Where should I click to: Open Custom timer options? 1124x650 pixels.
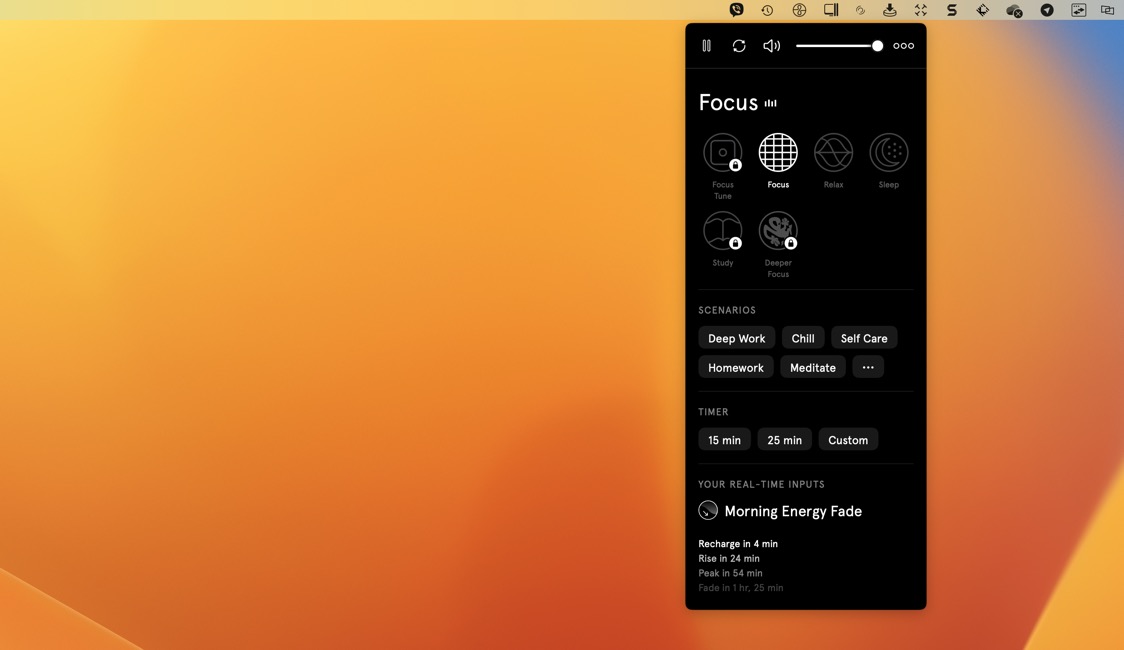coord(848,440)
